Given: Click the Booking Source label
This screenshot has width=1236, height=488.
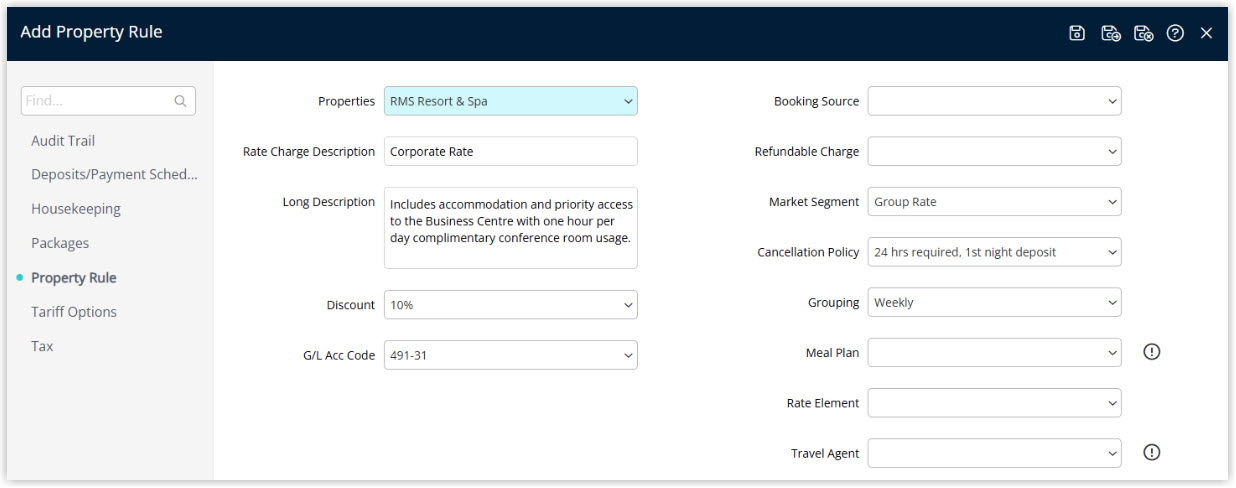Looking at the screenshot, I should (x=817, y=102).
